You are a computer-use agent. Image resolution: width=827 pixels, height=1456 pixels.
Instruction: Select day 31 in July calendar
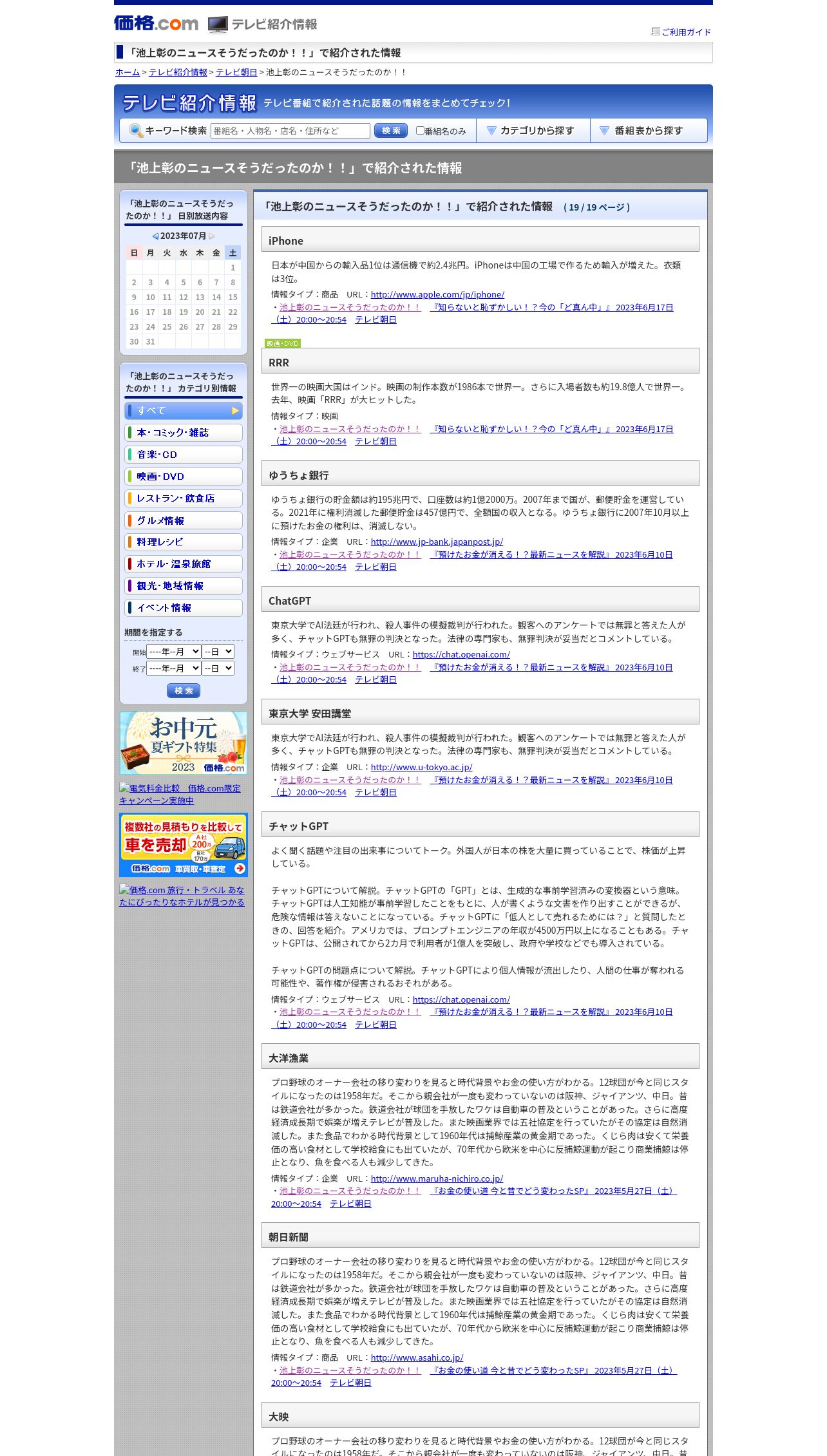pyautogui.click(x=150, y=342)
